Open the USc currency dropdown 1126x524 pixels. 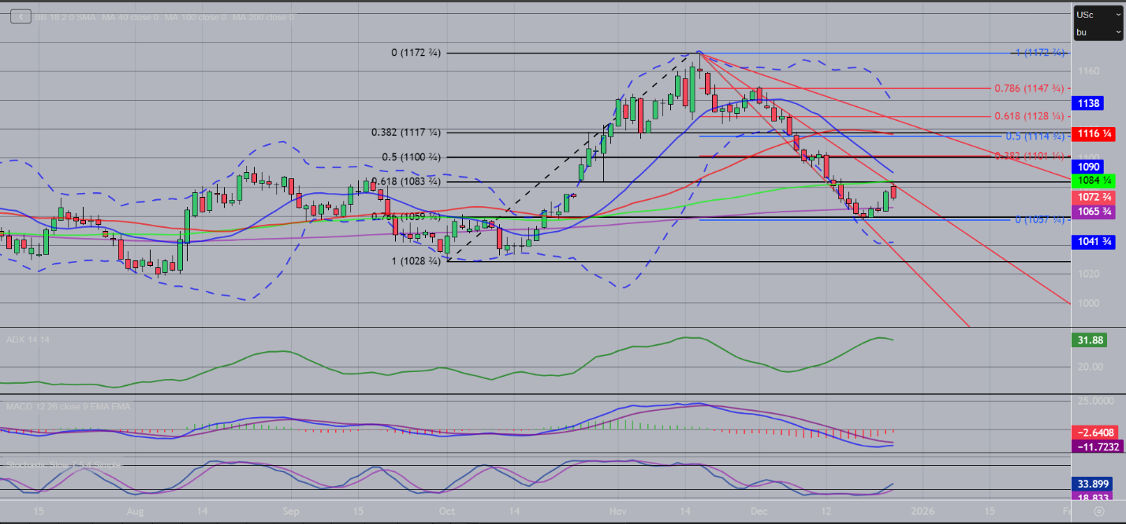[x=1097, y=14]
